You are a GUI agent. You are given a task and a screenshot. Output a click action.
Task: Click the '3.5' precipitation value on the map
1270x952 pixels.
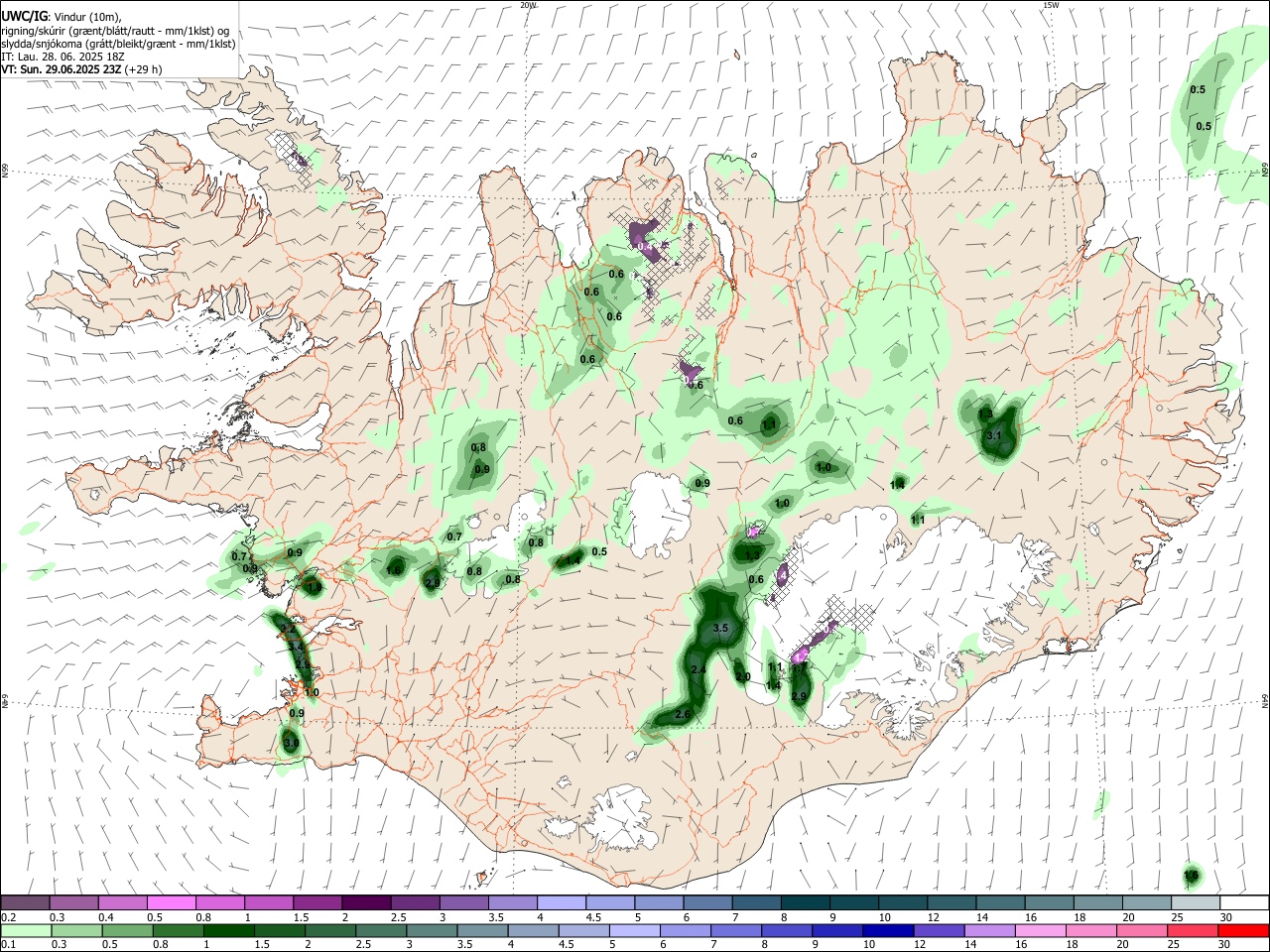[721, 629]
